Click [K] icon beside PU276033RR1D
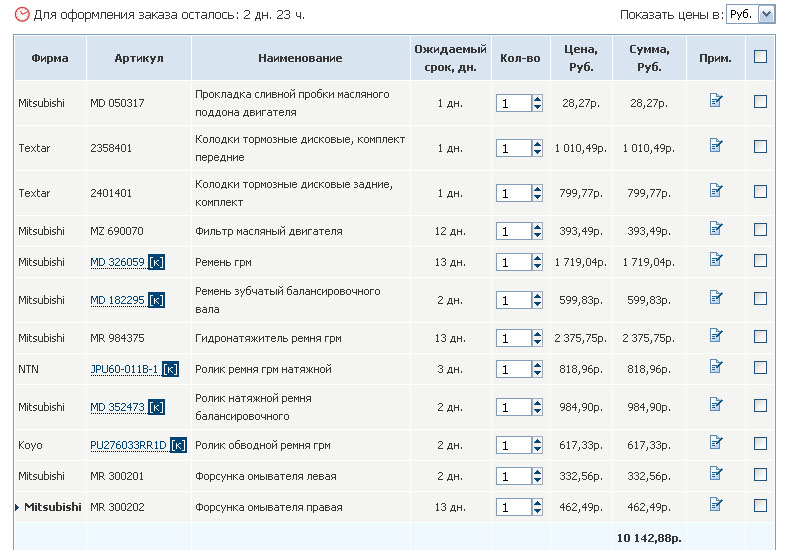This screenshot has height=550, width=806. pos(178,445)
